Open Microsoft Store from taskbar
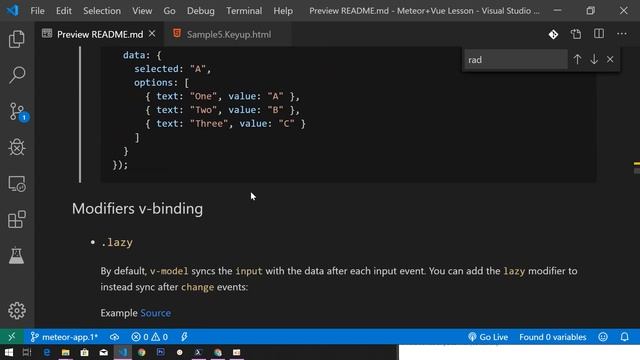This screenshot has width=640, height=360. (84, 352)
